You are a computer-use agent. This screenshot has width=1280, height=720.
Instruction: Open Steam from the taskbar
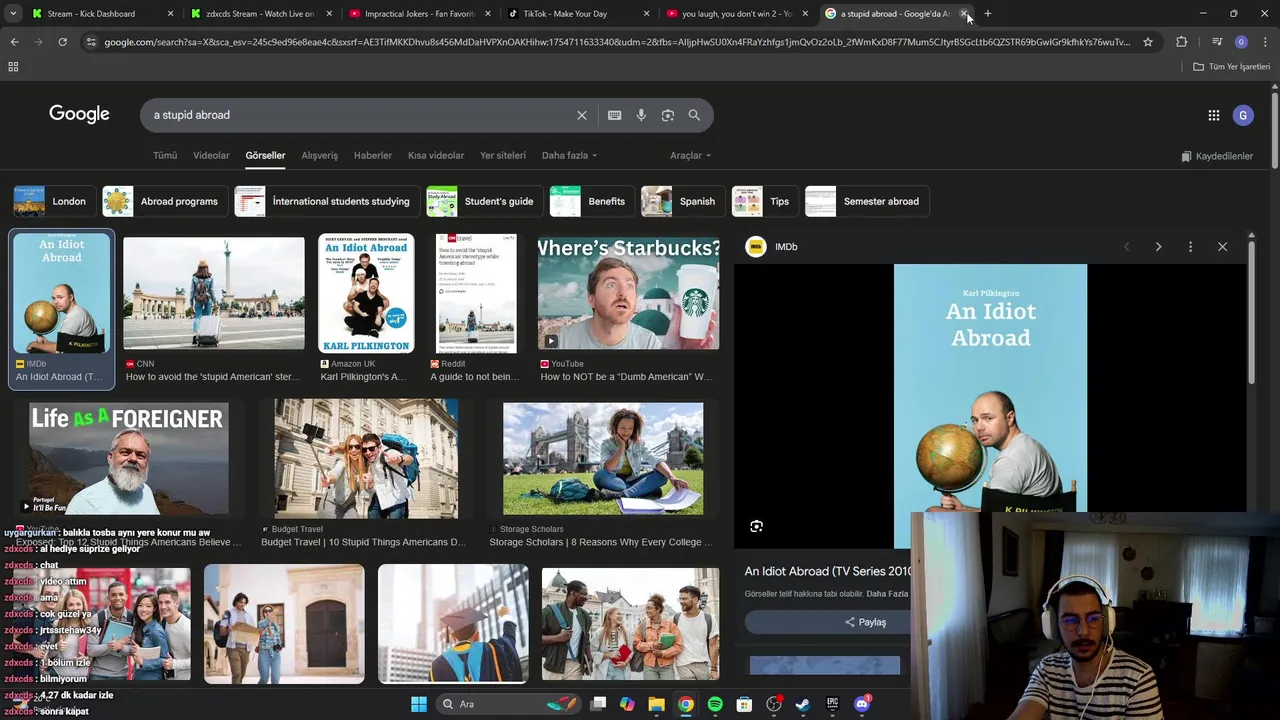click(x=802, y=704)
